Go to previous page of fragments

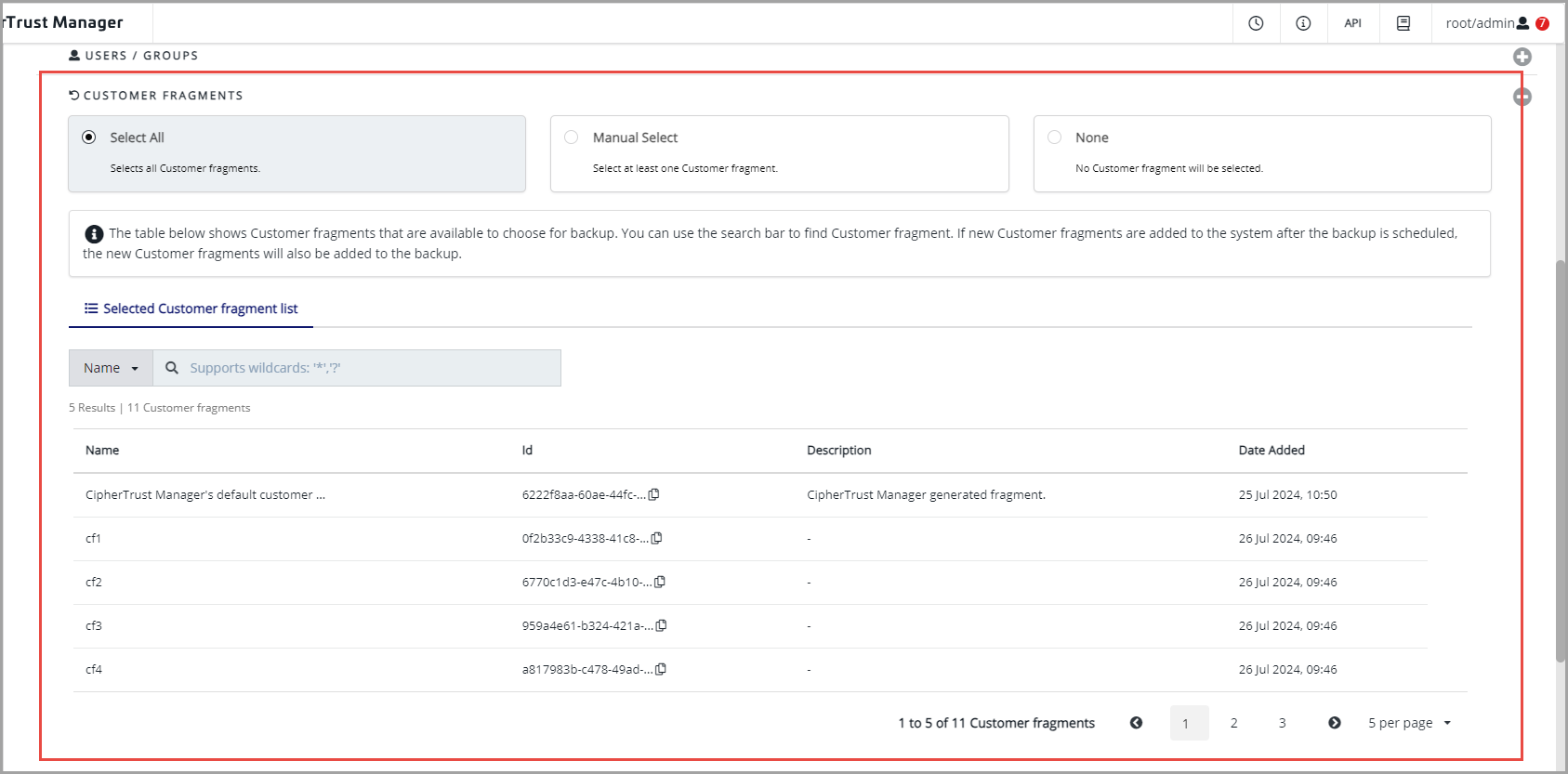click(x=1136, y=723)
